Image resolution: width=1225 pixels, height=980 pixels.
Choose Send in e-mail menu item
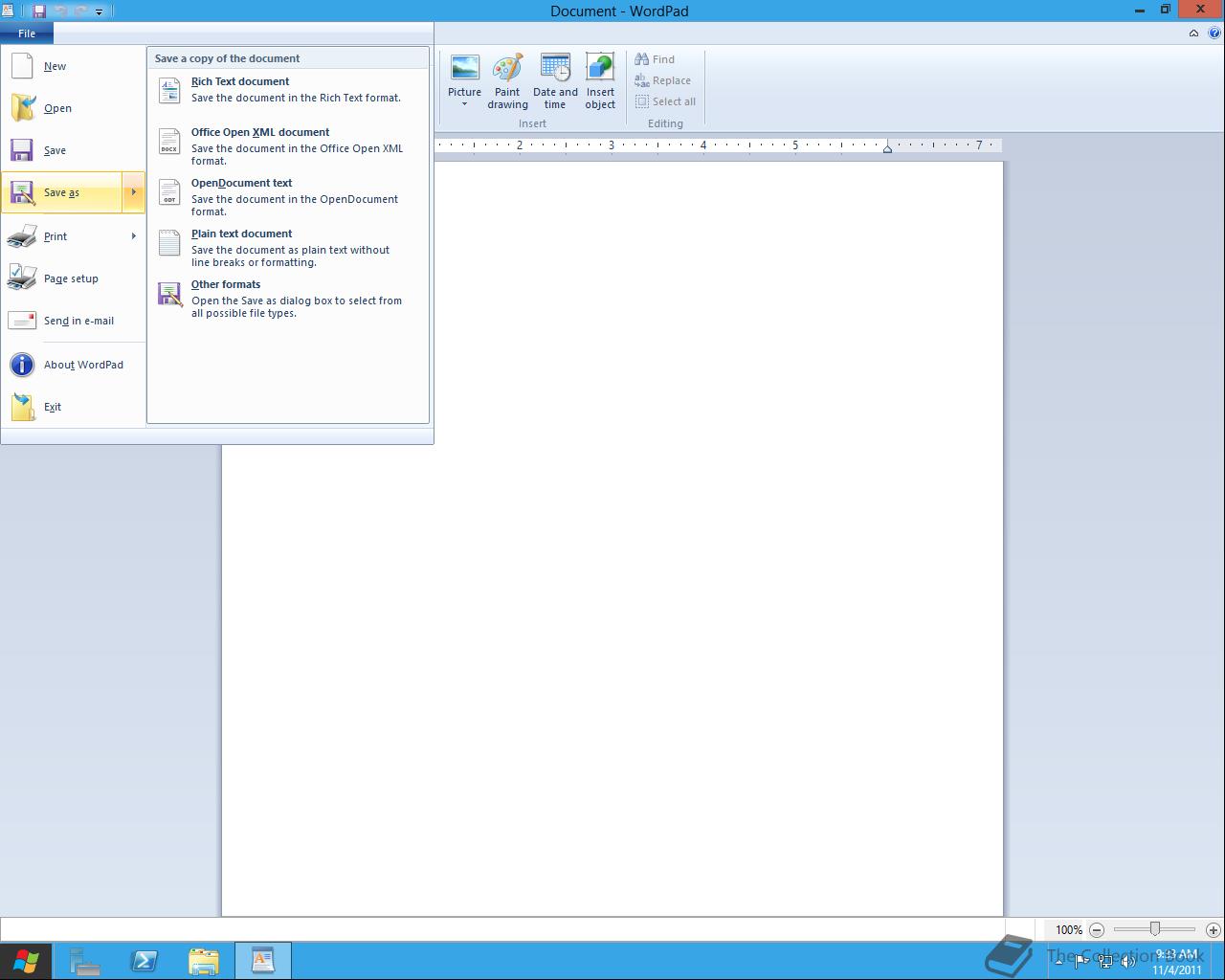(x=73, y=321)
